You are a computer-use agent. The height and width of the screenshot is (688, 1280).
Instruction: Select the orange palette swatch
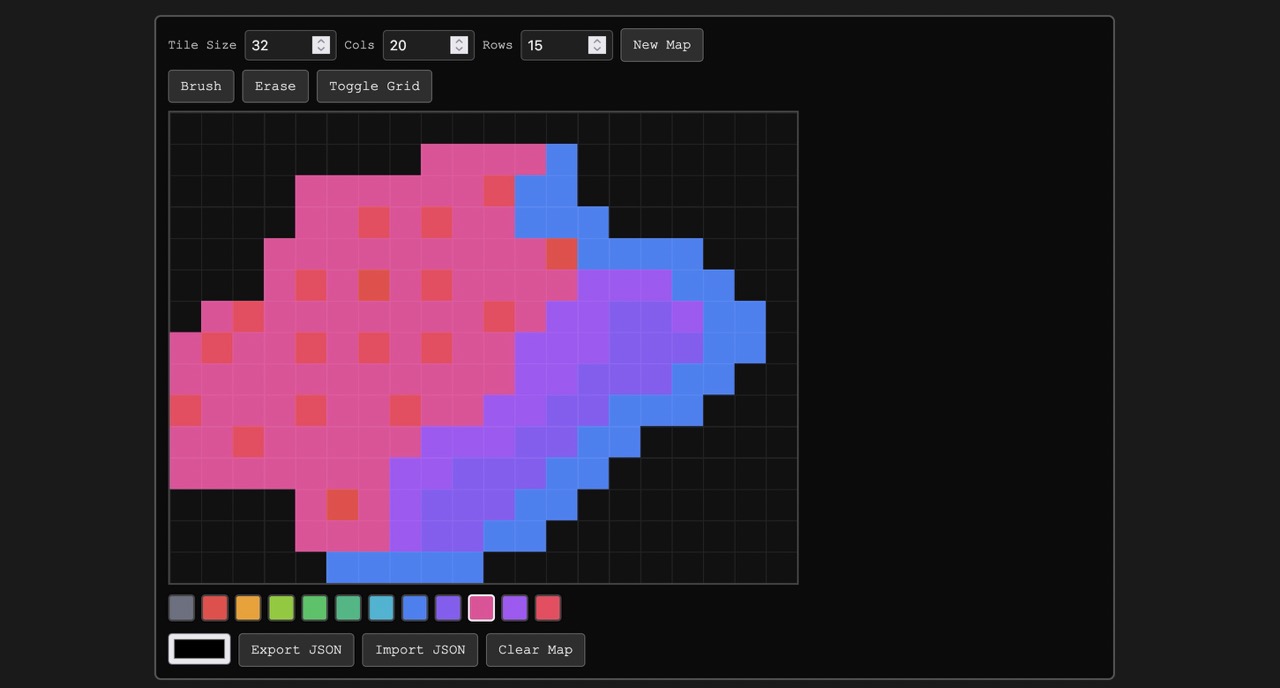pos(248,607)
